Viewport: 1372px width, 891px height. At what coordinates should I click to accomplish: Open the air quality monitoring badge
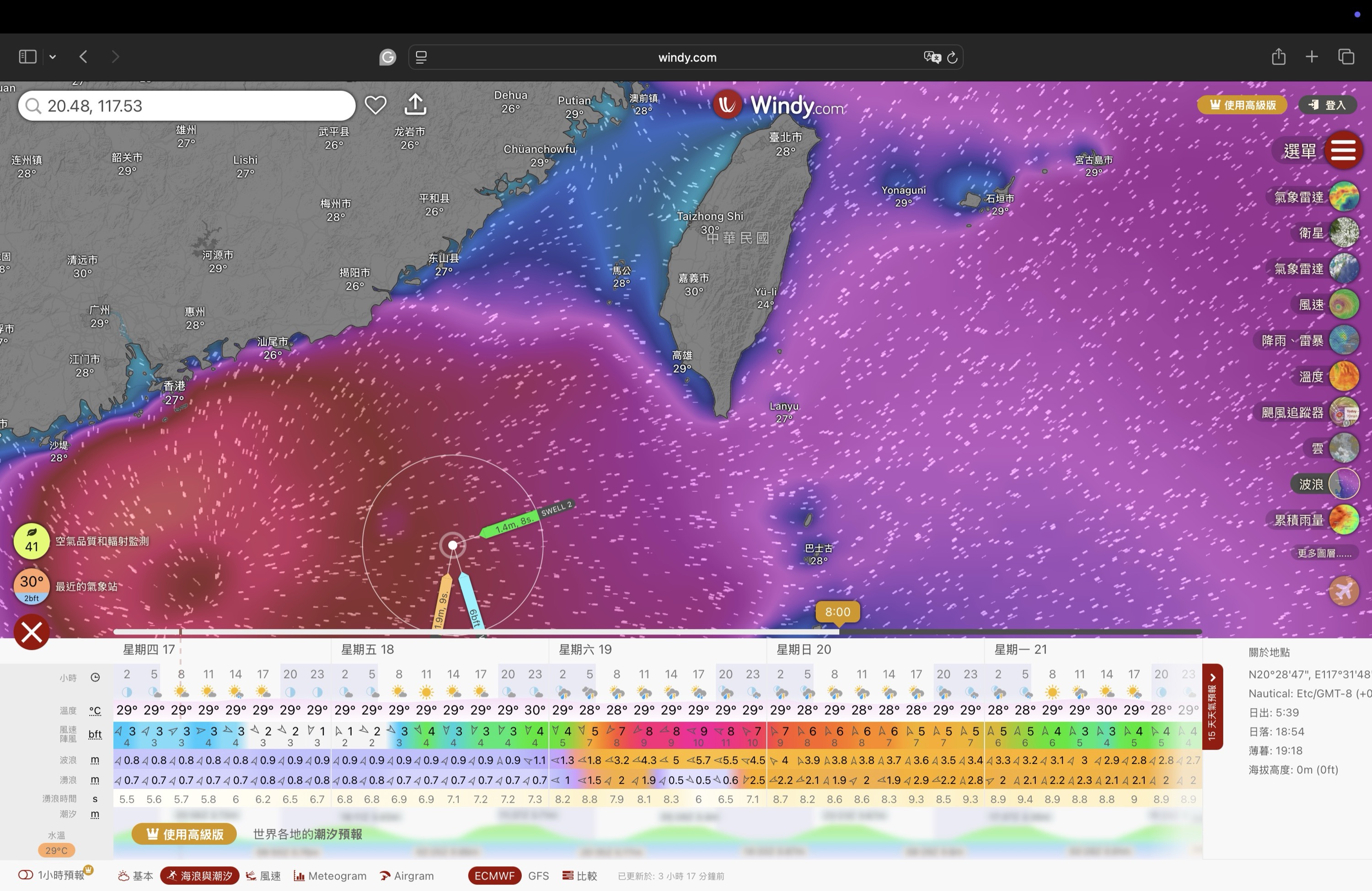[x=32, y=541]
